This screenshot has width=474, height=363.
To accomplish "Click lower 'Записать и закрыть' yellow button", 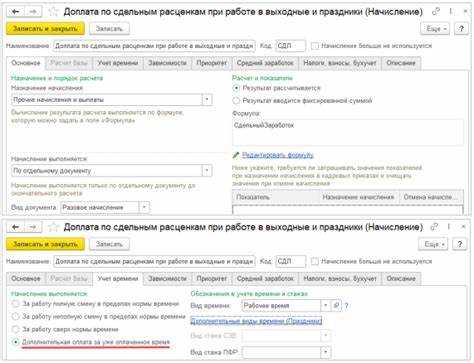I will (45, 244).
